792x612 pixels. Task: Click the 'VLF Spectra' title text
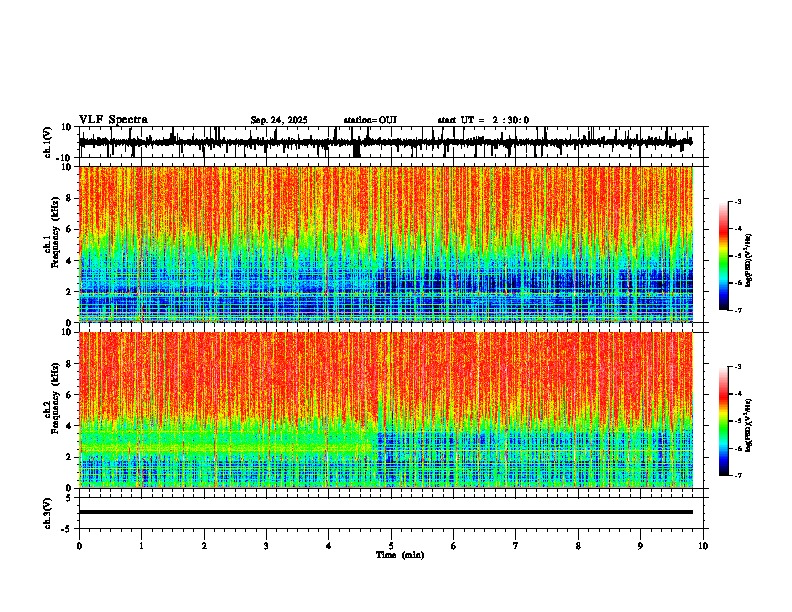[x=113, y=120]
